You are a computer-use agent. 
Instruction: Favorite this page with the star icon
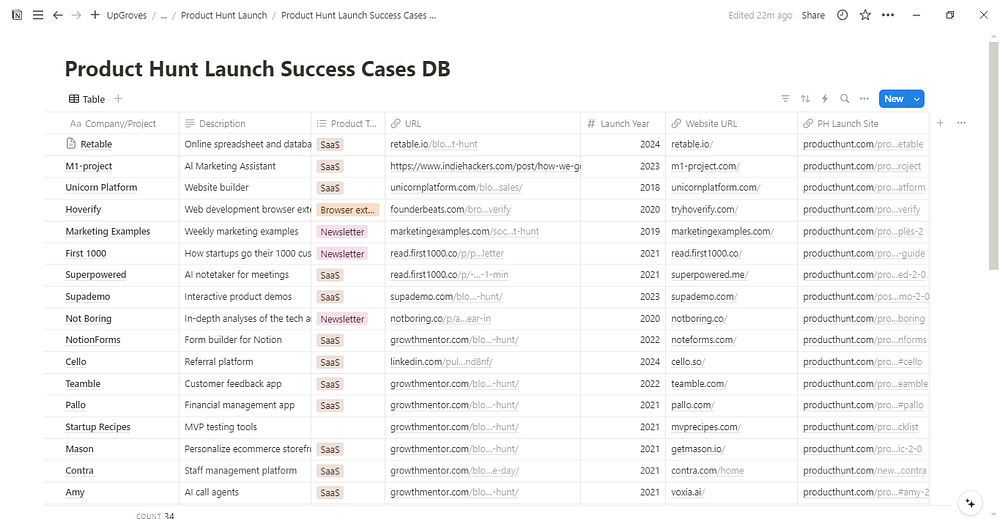(865, 16)
